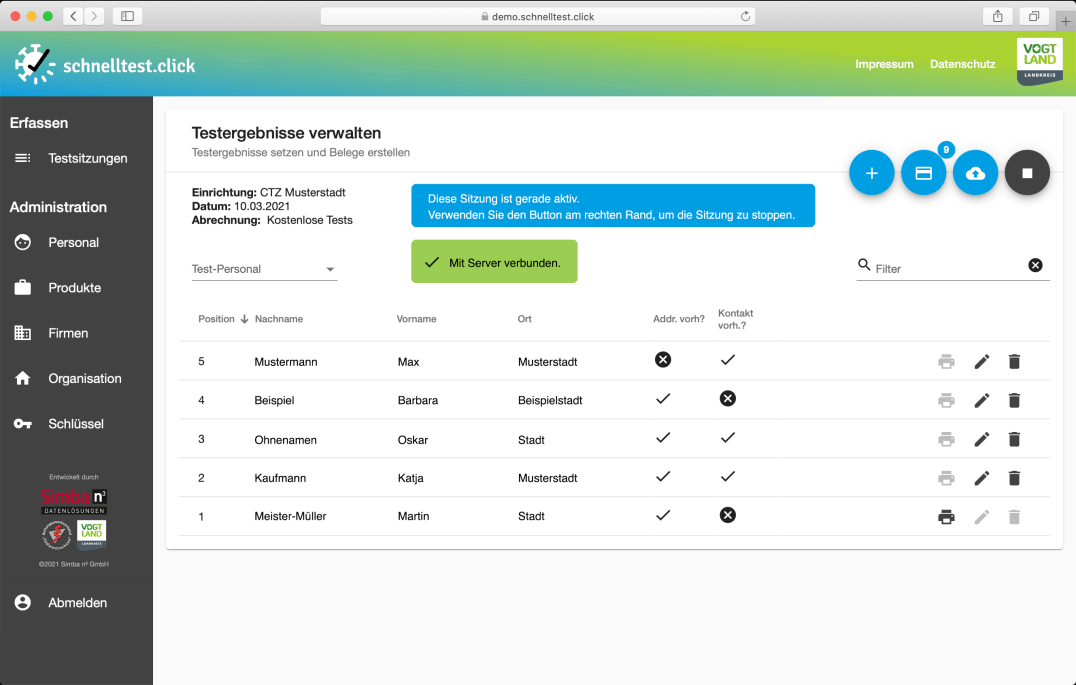Open the Datenschutz link

tap(962, 64)
